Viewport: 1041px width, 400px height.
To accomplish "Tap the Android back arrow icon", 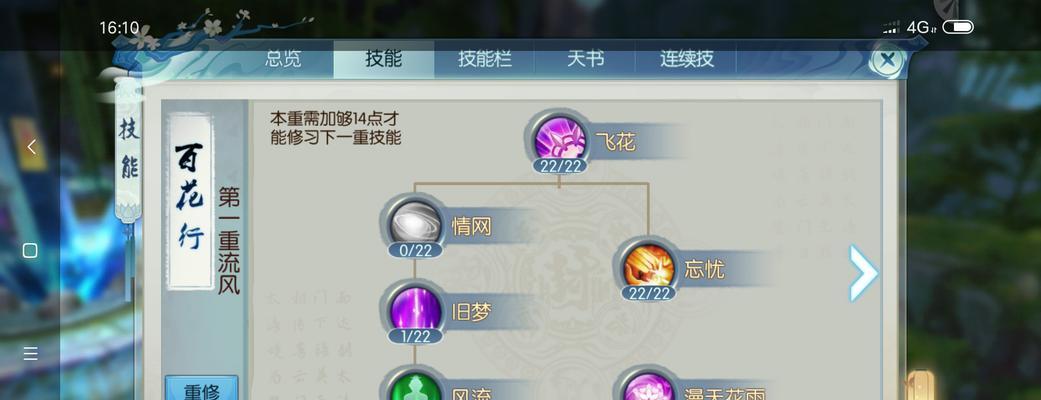I will point(31,147).
